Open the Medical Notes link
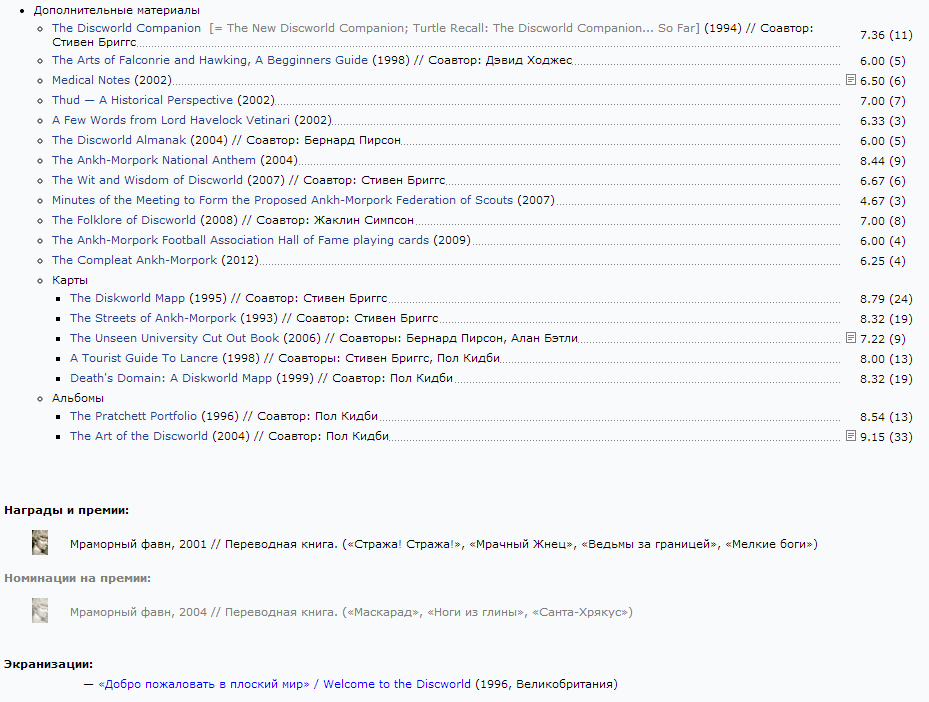Image resolution: width=929 pixels, height=702 pixels. [x=91, y=80]
